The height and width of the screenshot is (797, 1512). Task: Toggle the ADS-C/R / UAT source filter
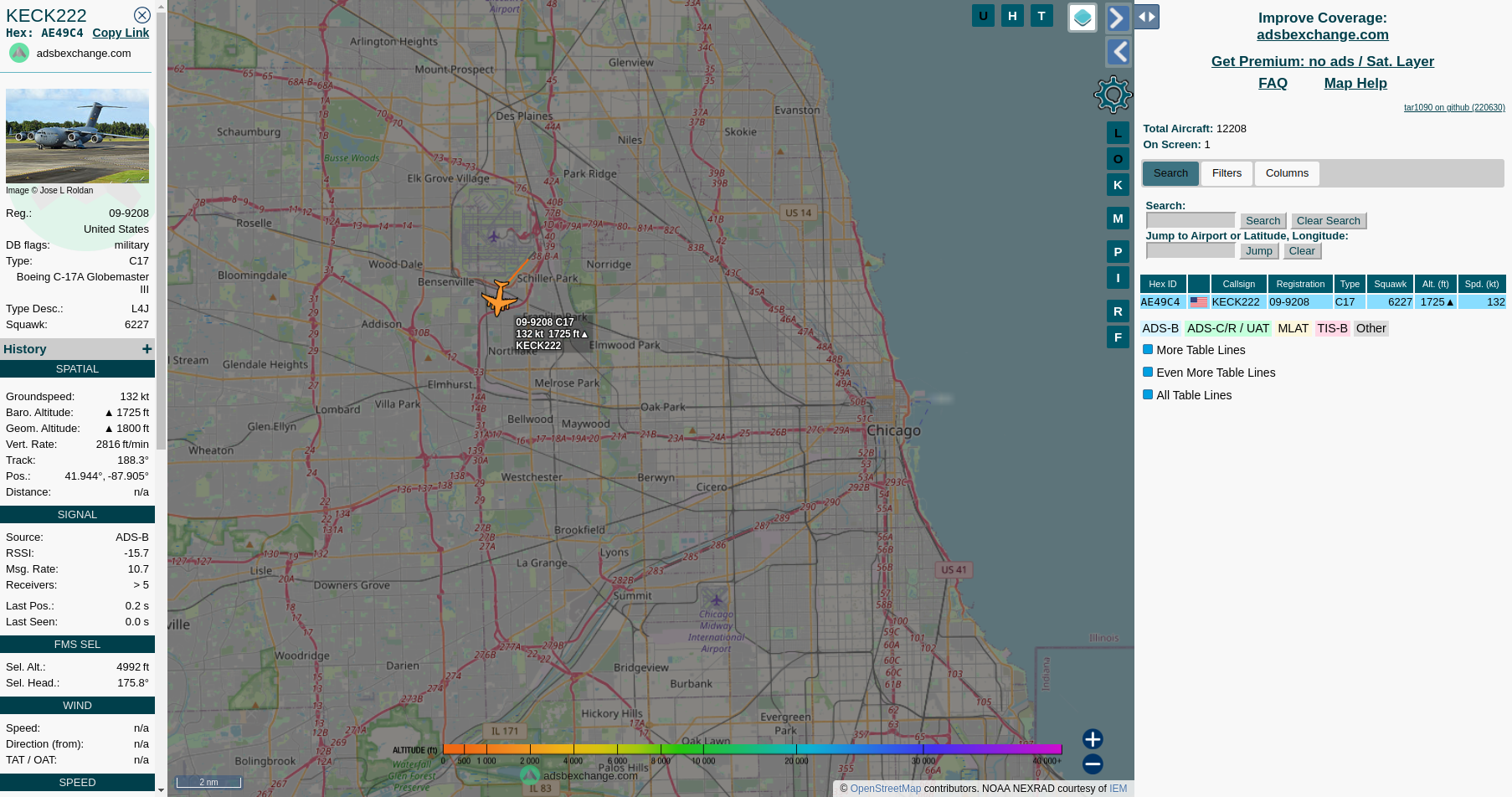coord(1228,328)
